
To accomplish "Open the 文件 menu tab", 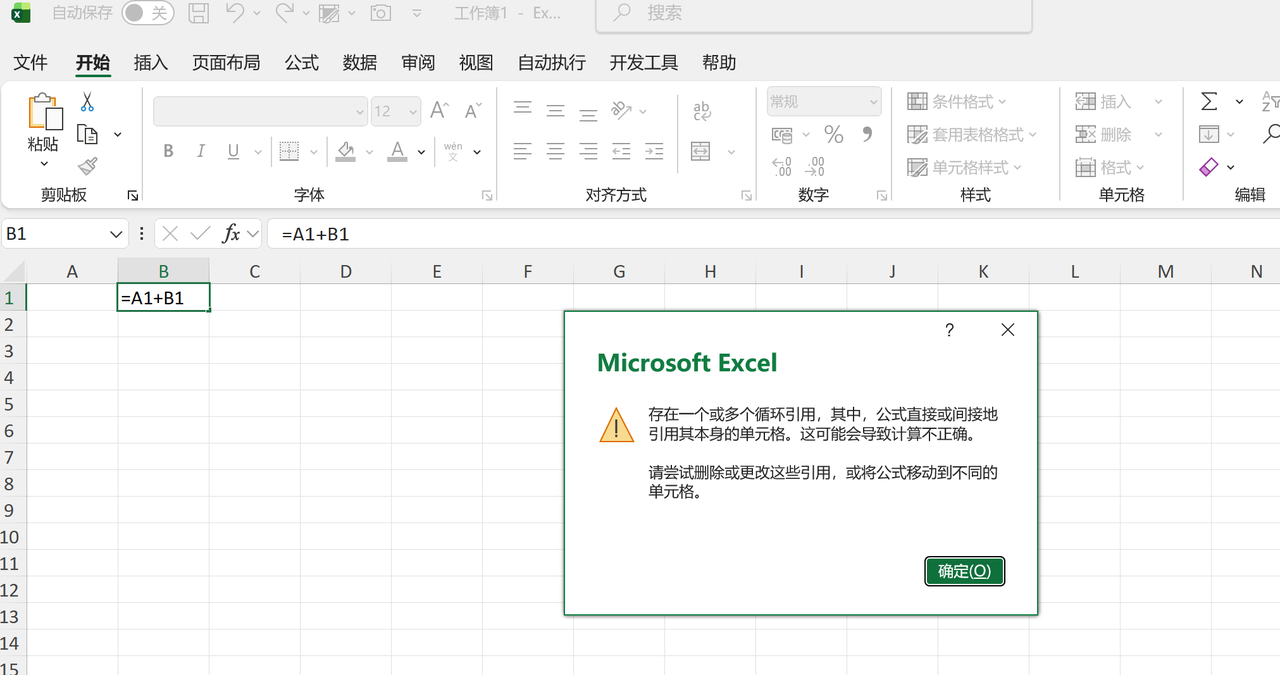I will (30, 62).
